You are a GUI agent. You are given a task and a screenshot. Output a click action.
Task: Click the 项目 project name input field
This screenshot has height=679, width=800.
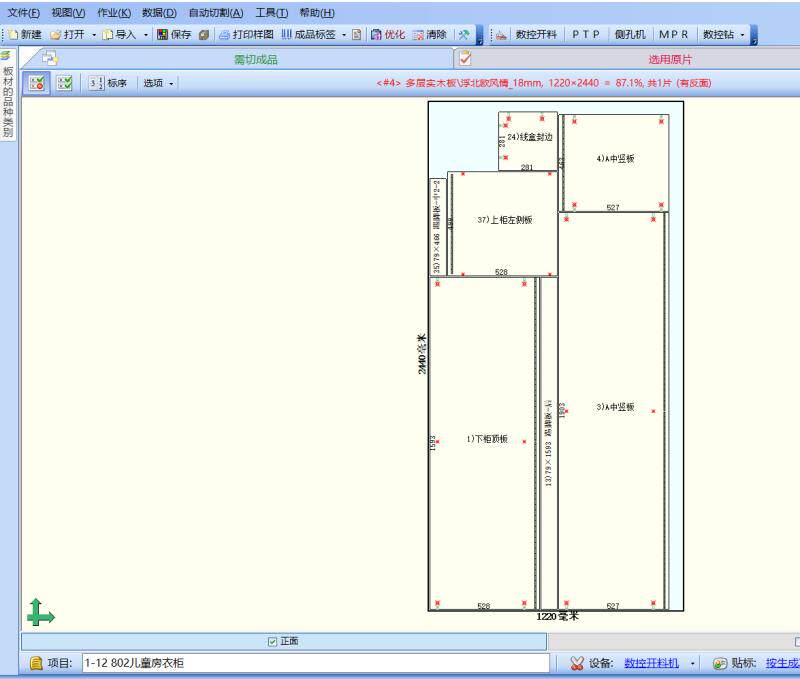(x=315, y=663)
